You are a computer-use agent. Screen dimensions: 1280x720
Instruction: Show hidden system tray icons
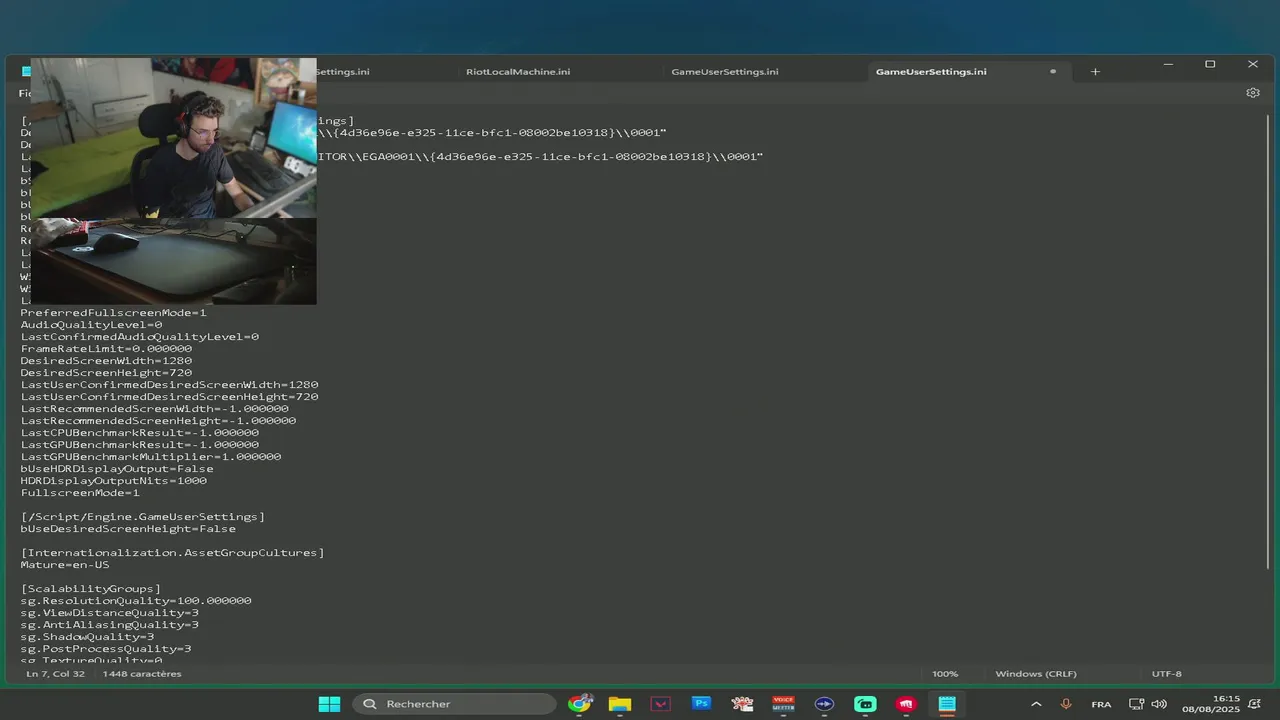[1036, 704]
